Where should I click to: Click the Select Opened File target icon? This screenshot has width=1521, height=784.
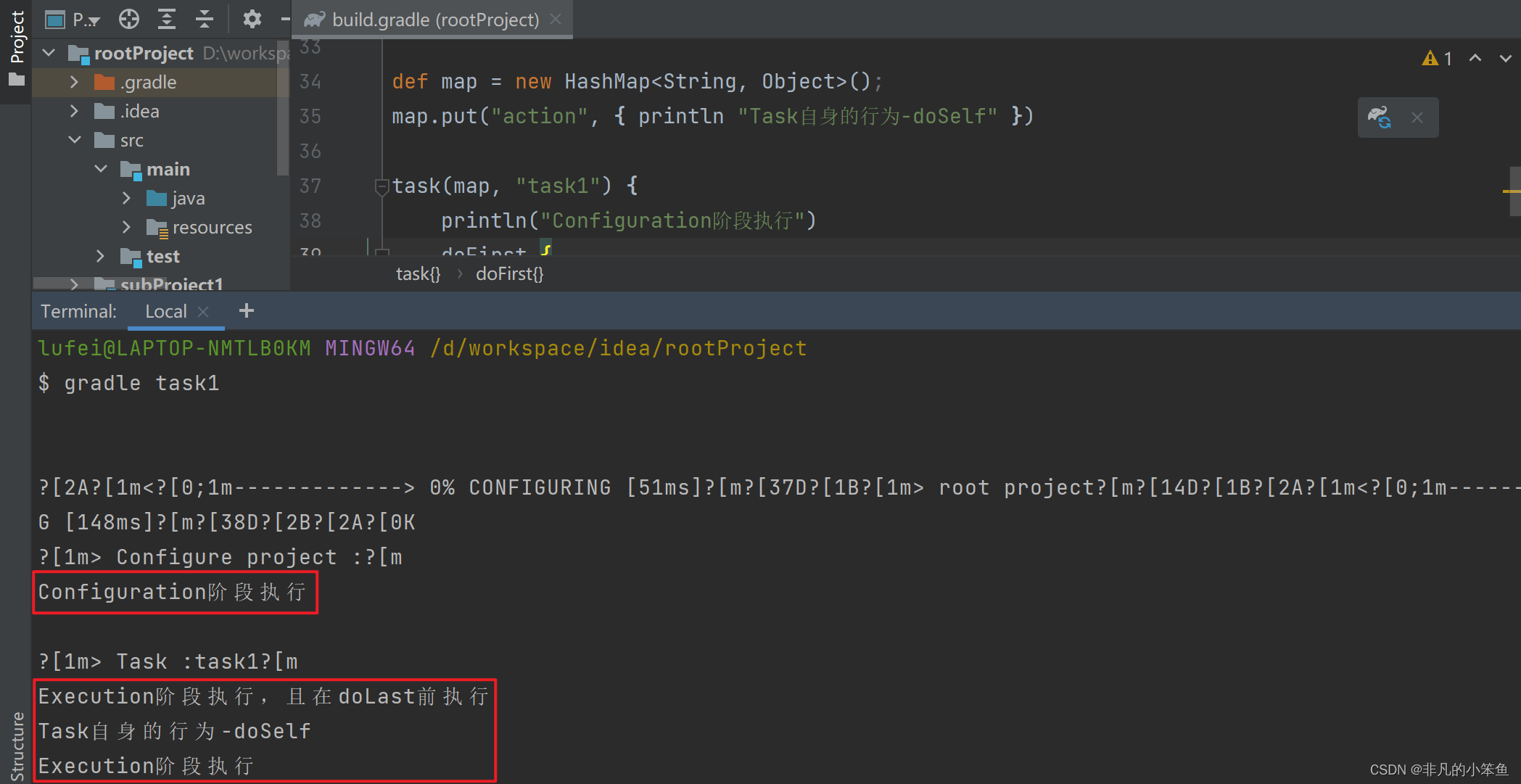(129, 19)
